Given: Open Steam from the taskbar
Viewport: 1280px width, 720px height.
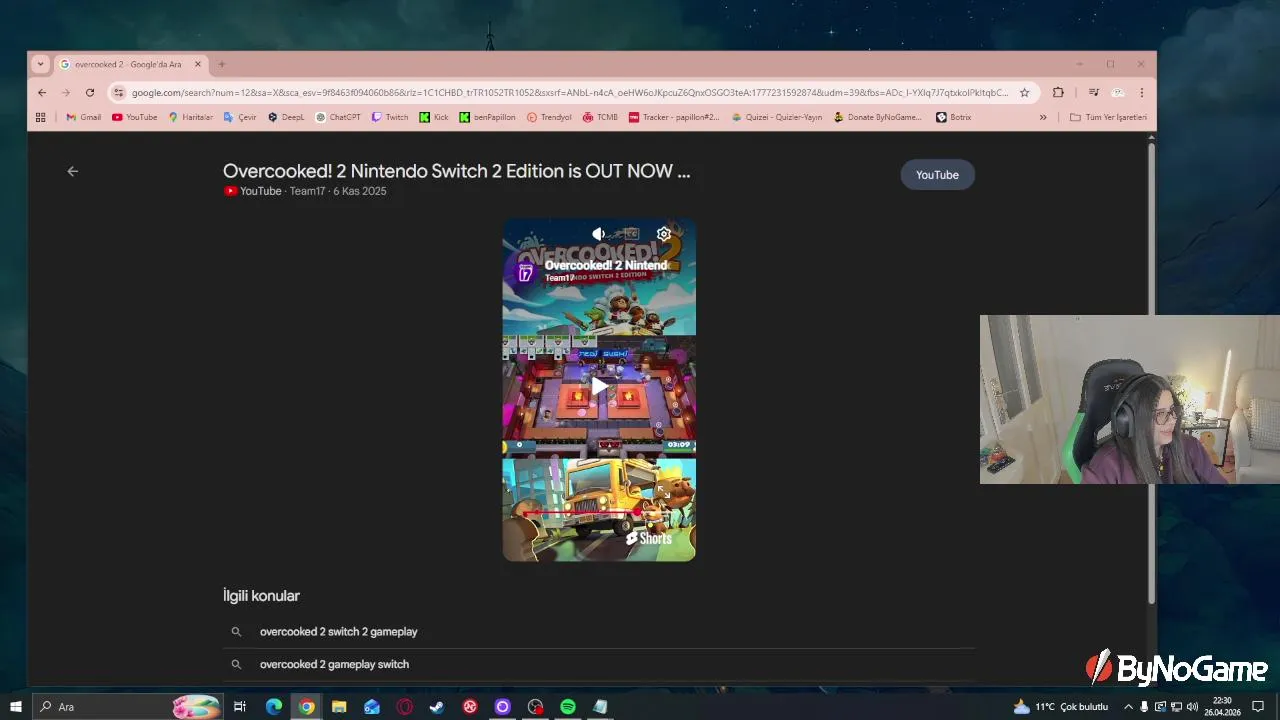Looking at the screenshot, I should [437, 707].
